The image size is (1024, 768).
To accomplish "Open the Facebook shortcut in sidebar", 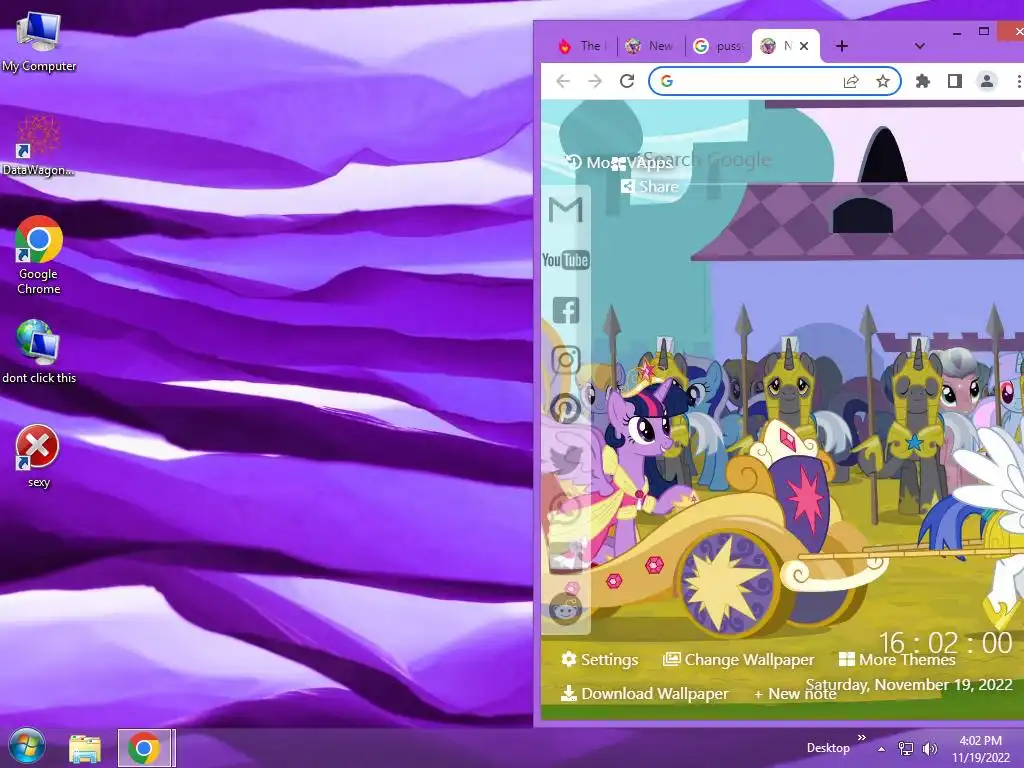I will click(x=566, y=310).
